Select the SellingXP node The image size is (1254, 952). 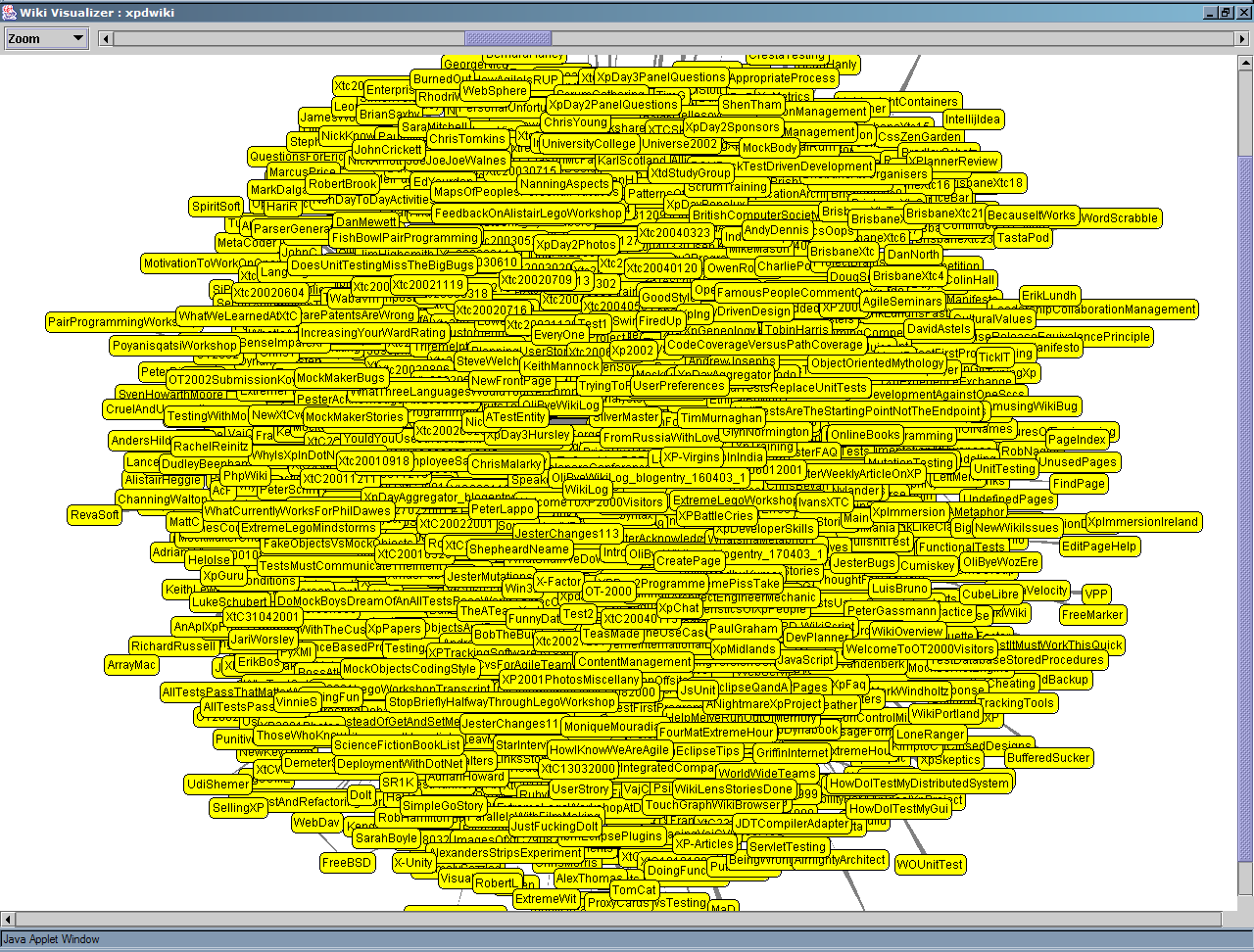click(x=238, y=808)
